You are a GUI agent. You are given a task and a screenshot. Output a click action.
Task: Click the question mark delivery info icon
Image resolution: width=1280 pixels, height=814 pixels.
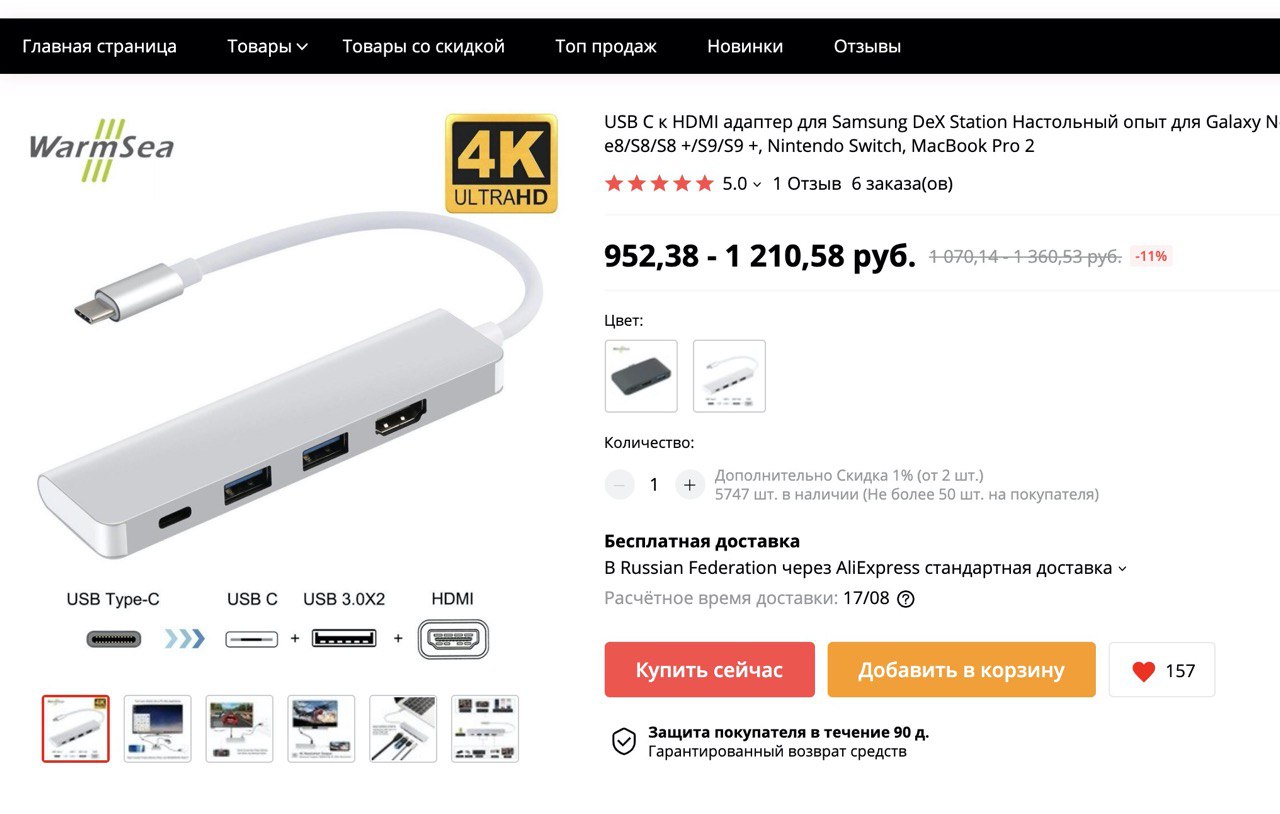click(x=906, y=599)
